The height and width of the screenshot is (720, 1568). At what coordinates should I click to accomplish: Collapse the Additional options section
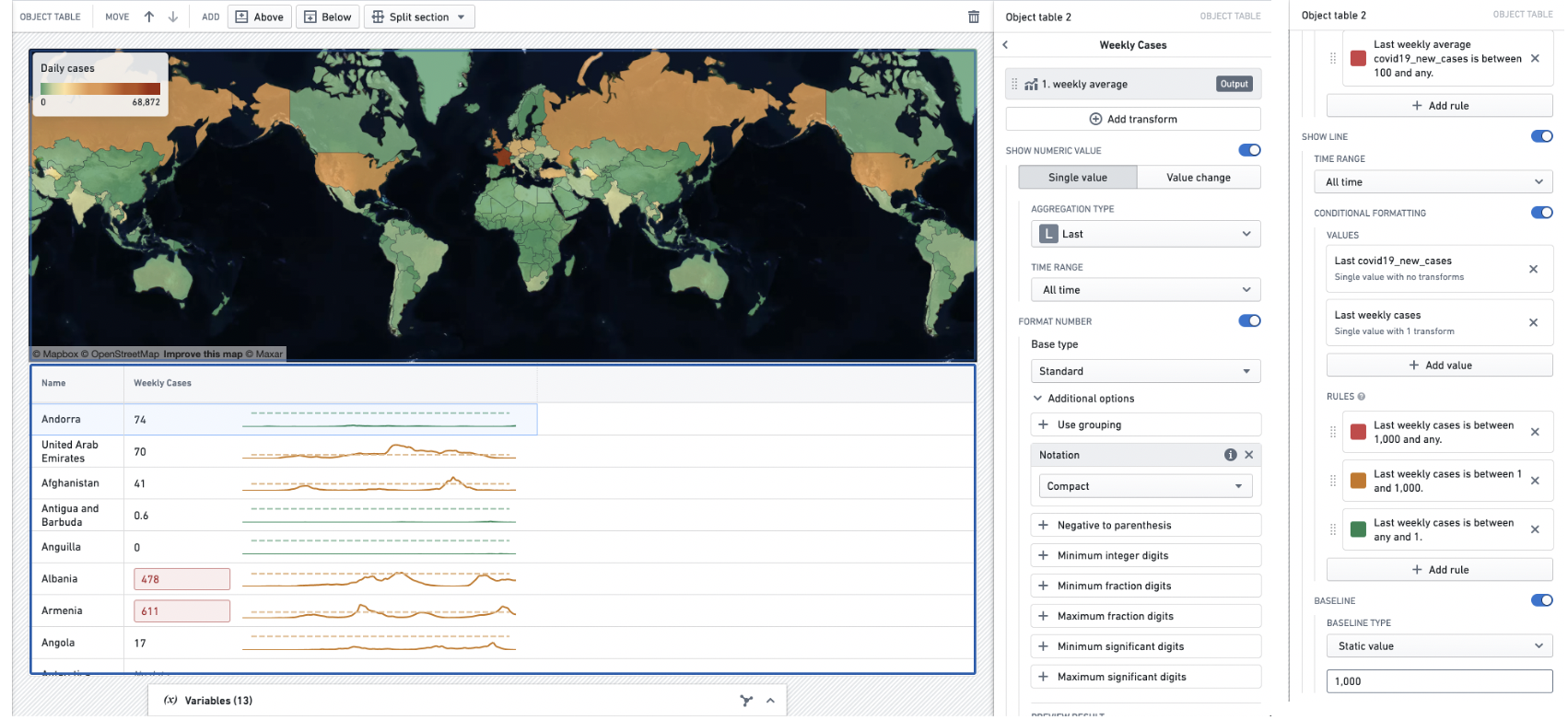pos(1083,399)
